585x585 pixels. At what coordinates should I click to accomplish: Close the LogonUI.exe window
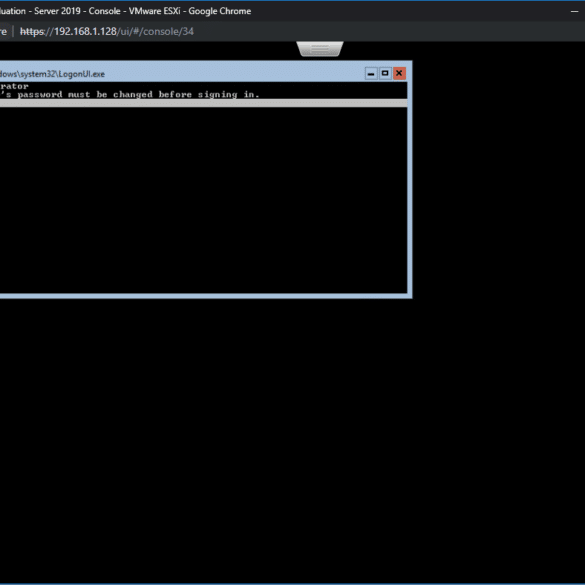[x=399, y=73]
